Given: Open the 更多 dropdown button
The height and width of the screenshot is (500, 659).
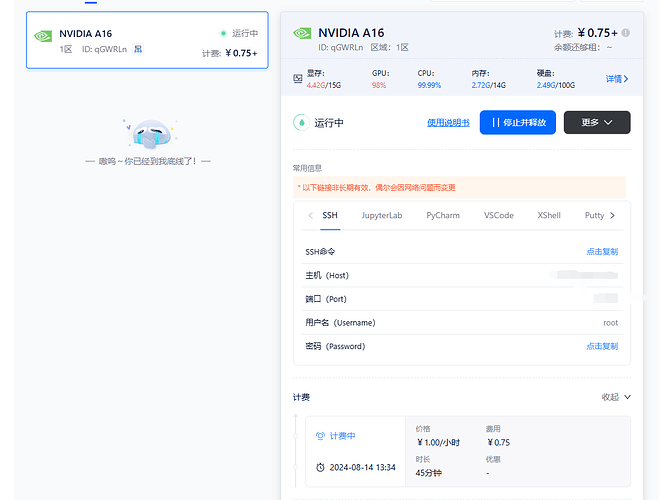Looking at the screenshot, I should [597, 122].
